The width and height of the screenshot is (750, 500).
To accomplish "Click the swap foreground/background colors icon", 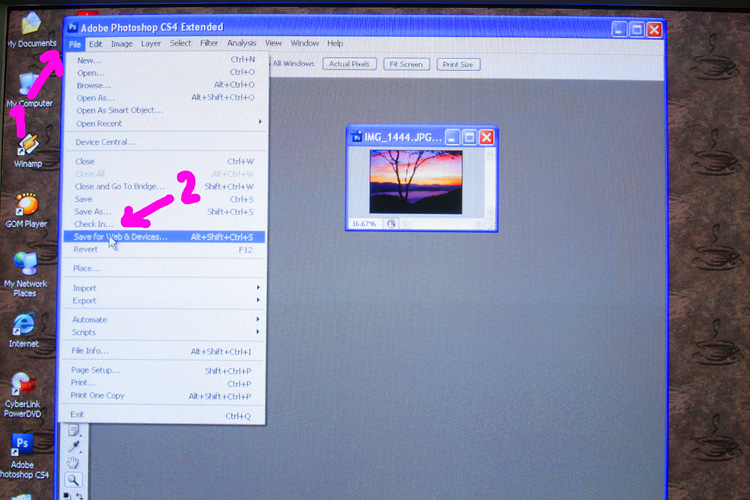I will (x=79, y=496).
